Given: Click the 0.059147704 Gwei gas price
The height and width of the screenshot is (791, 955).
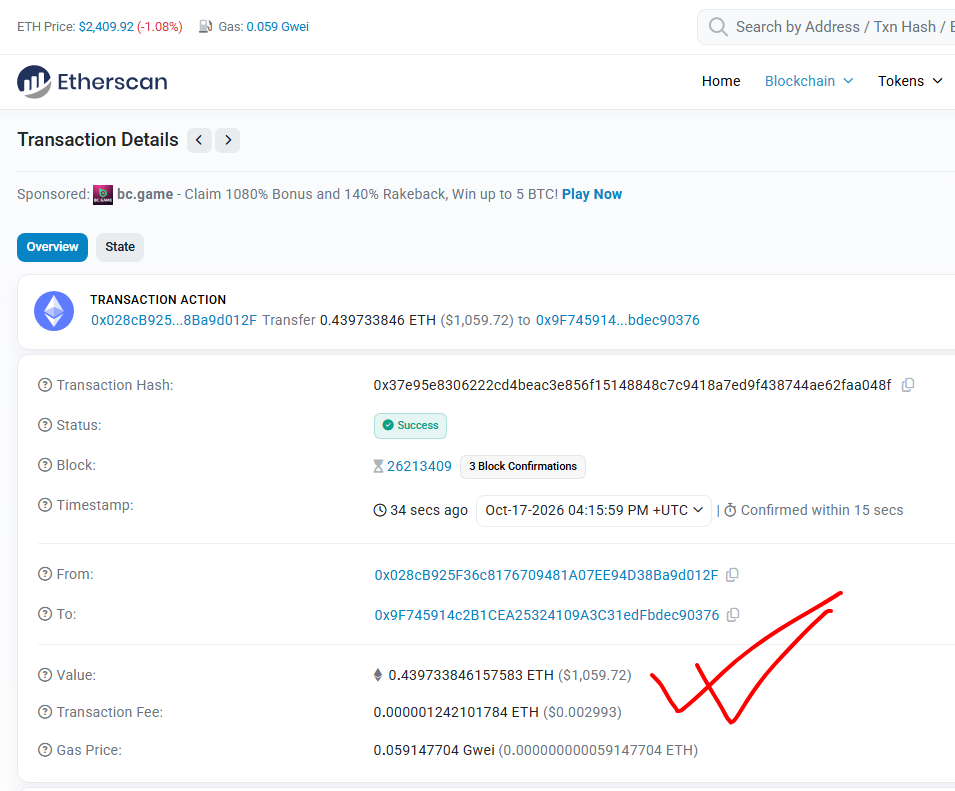Looking at the screenshot, I should 434,750.
